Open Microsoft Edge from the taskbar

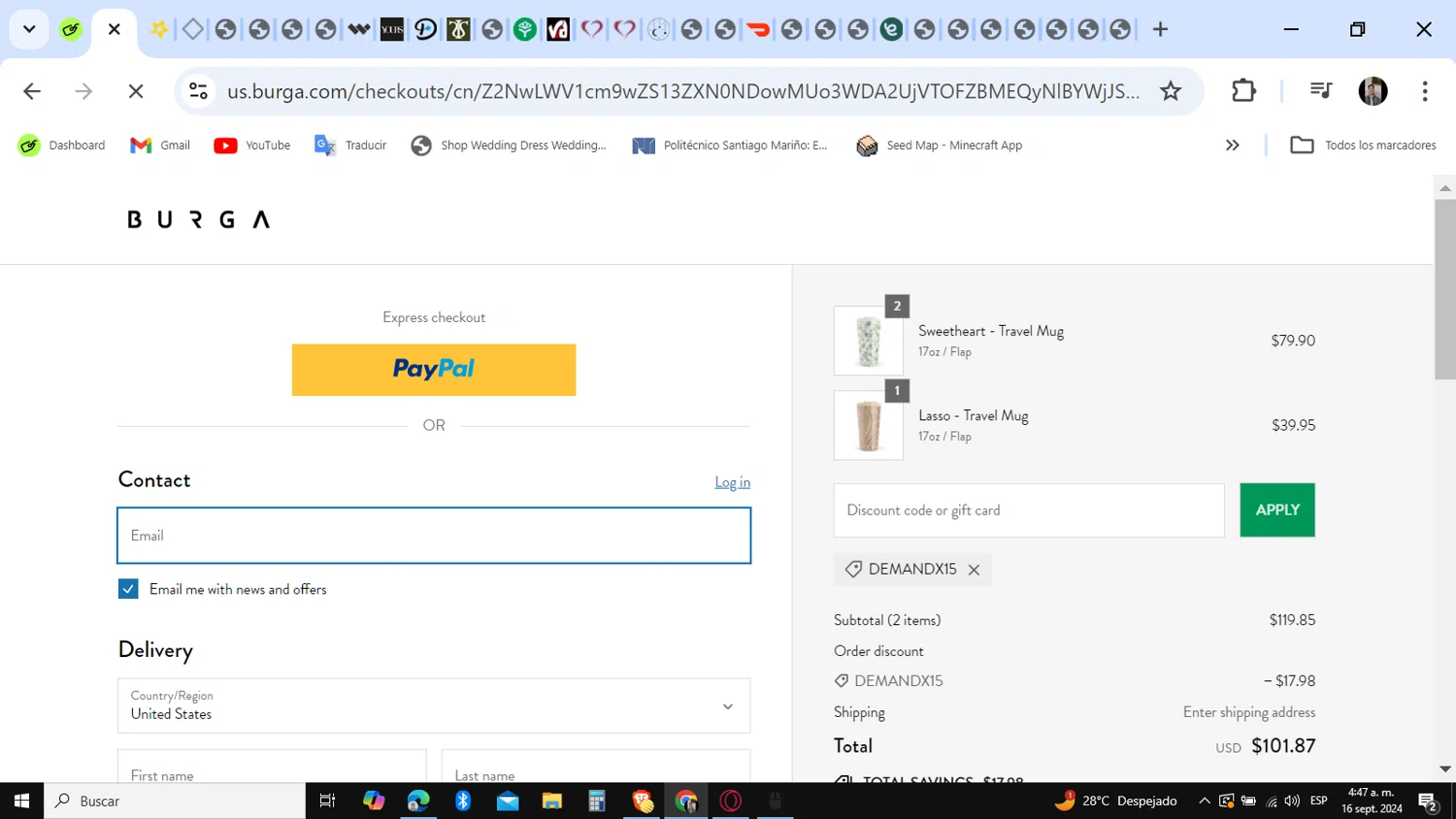point(418,801)
